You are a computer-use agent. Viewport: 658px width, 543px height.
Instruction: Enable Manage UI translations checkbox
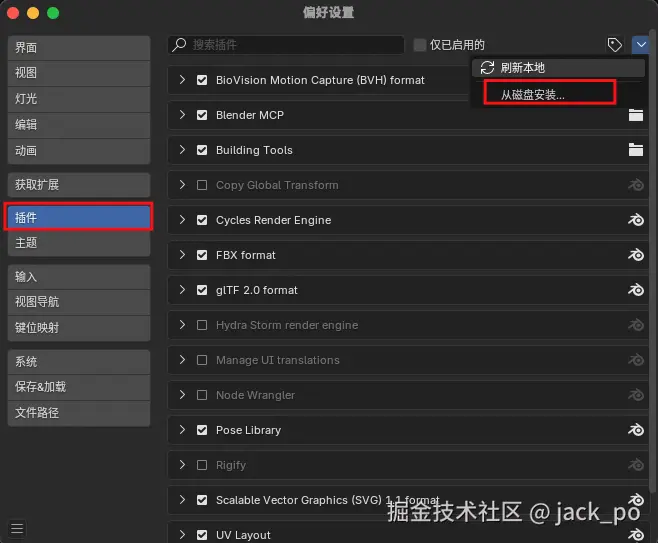[x=202, y=360]
